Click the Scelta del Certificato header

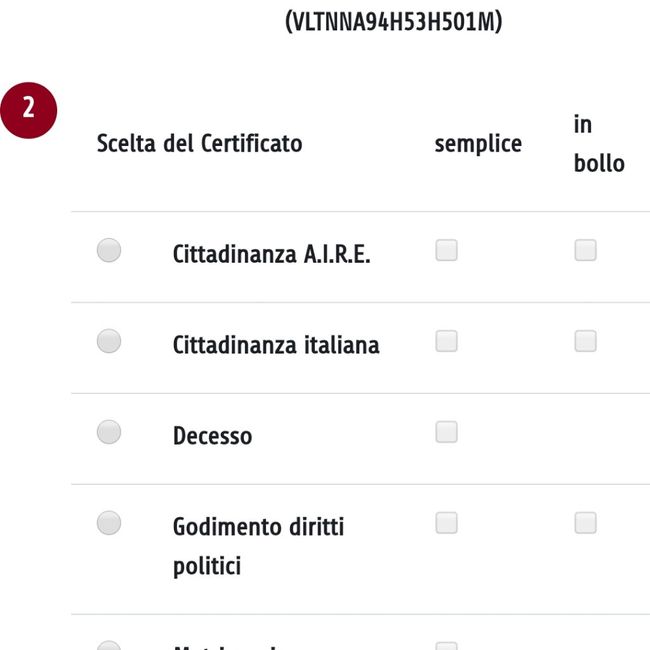[x=199, y=144]
